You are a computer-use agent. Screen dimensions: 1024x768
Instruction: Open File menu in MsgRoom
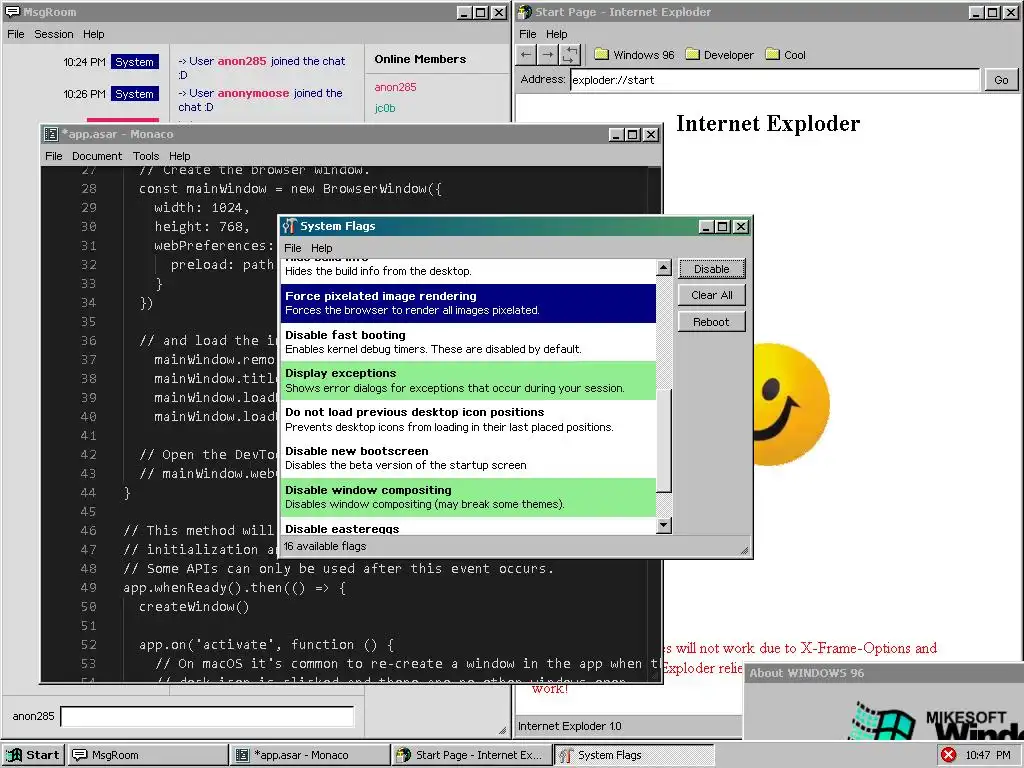click(16, 34)
